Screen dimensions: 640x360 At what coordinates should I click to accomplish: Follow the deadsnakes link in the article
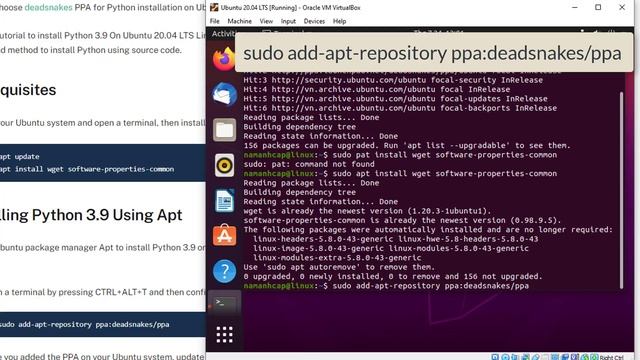tap(48, 7)
